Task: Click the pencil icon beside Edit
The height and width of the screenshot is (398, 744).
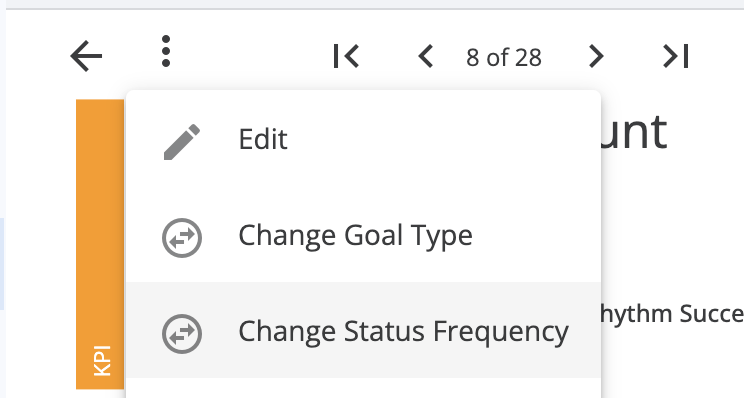Action: (x=182, y=142)
